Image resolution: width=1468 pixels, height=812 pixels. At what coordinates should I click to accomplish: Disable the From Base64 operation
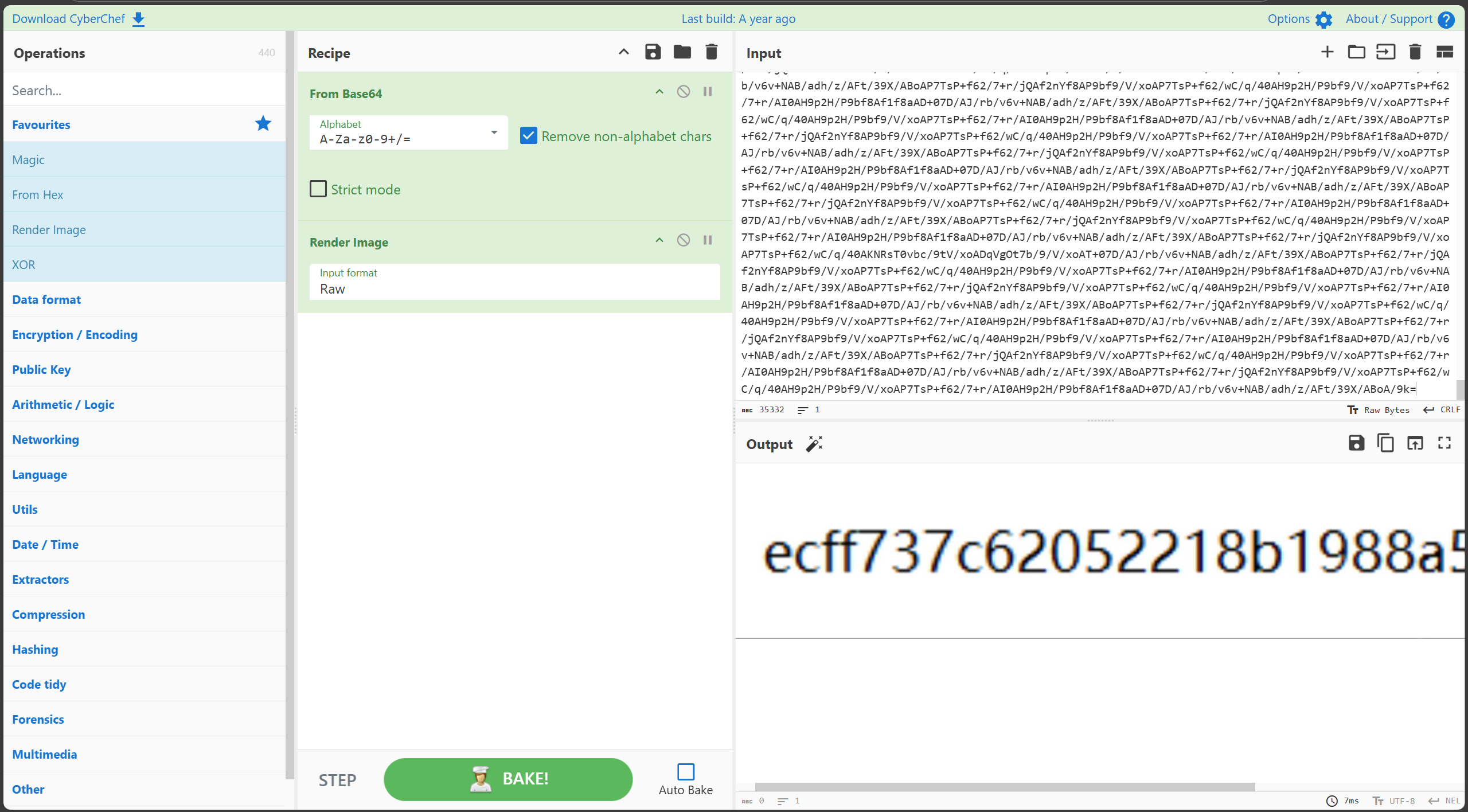pyautogui.click(x=683, y=92)
